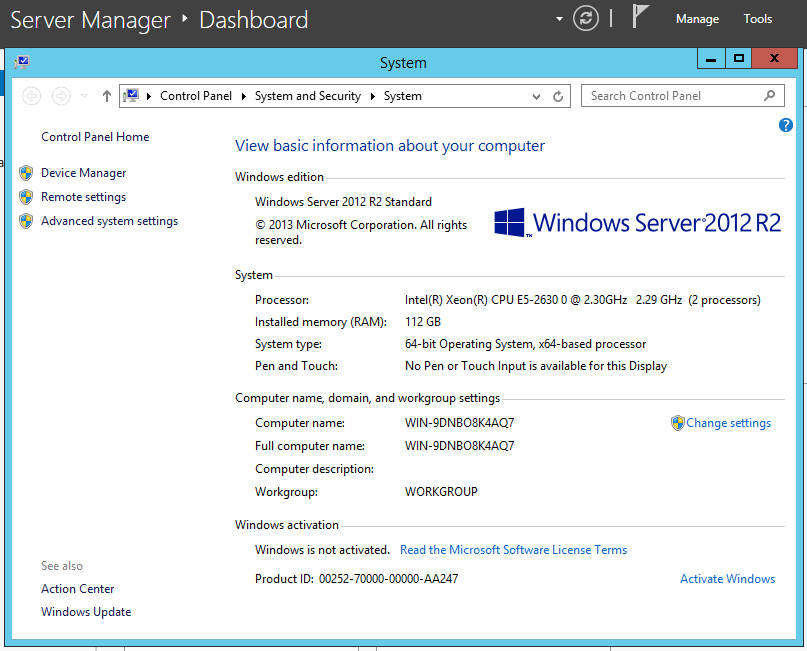Open Action Center under See also
The height and width of the screenshot is (651, 807).
click(78, 589)
